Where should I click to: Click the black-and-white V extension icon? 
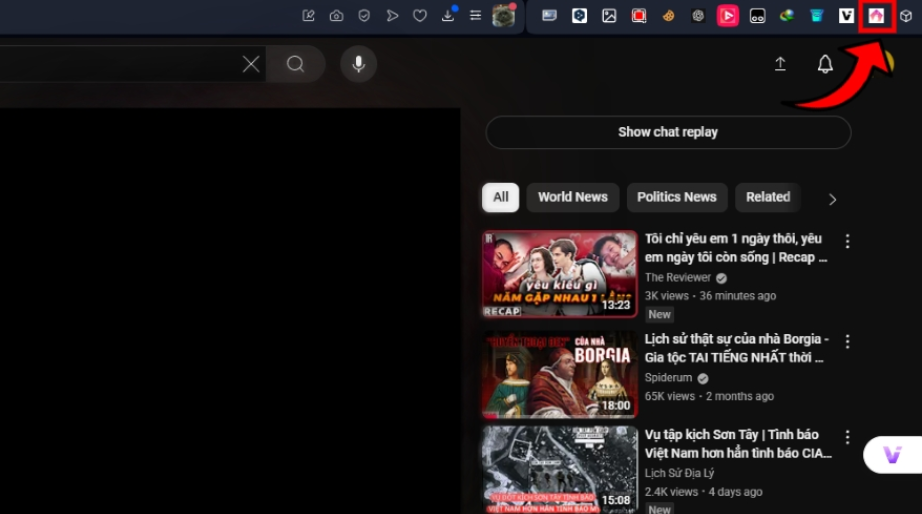pos(846,16)
